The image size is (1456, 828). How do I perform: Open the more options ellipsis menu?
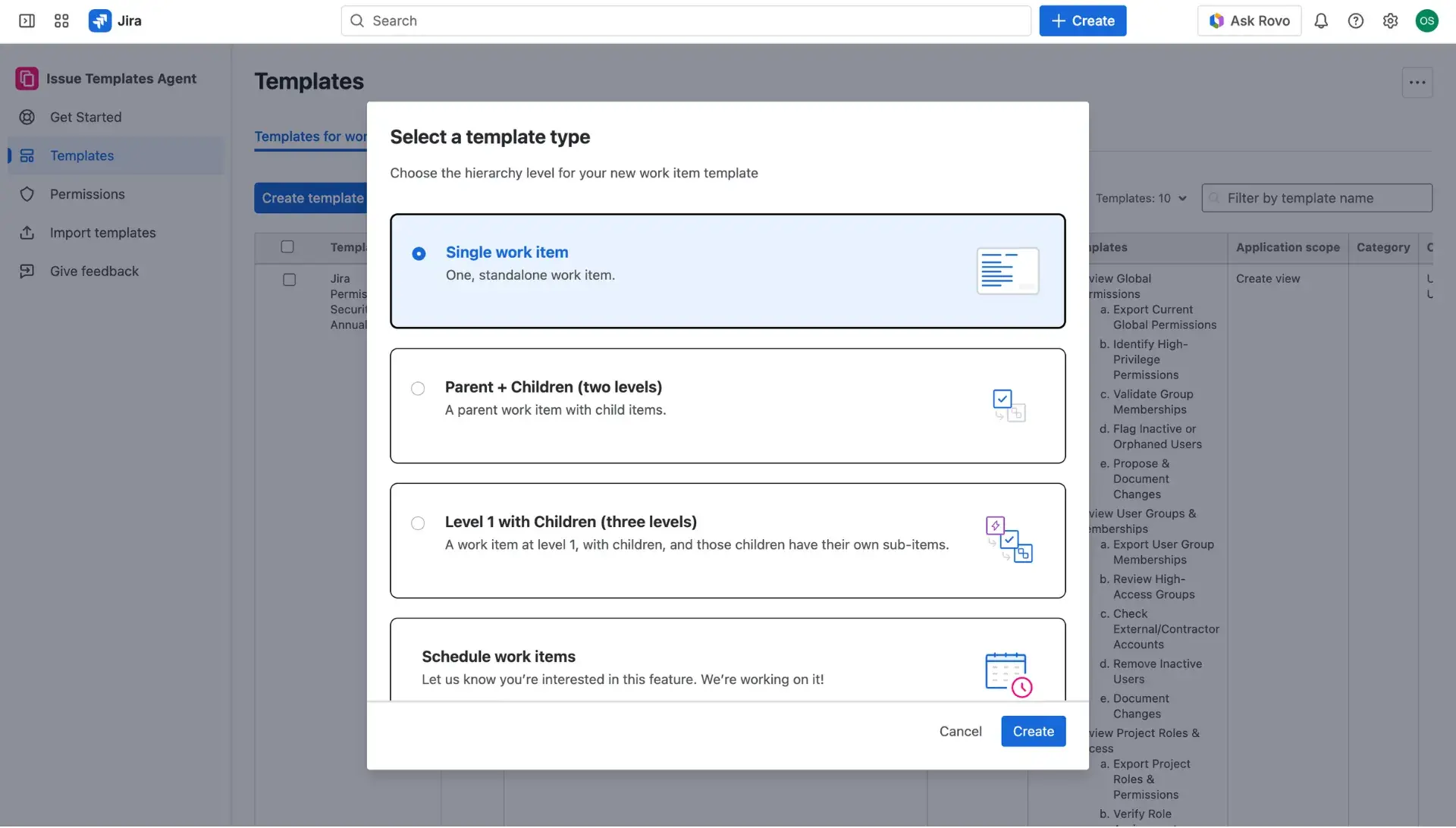pyautogui.click(x=1417, y=82)
